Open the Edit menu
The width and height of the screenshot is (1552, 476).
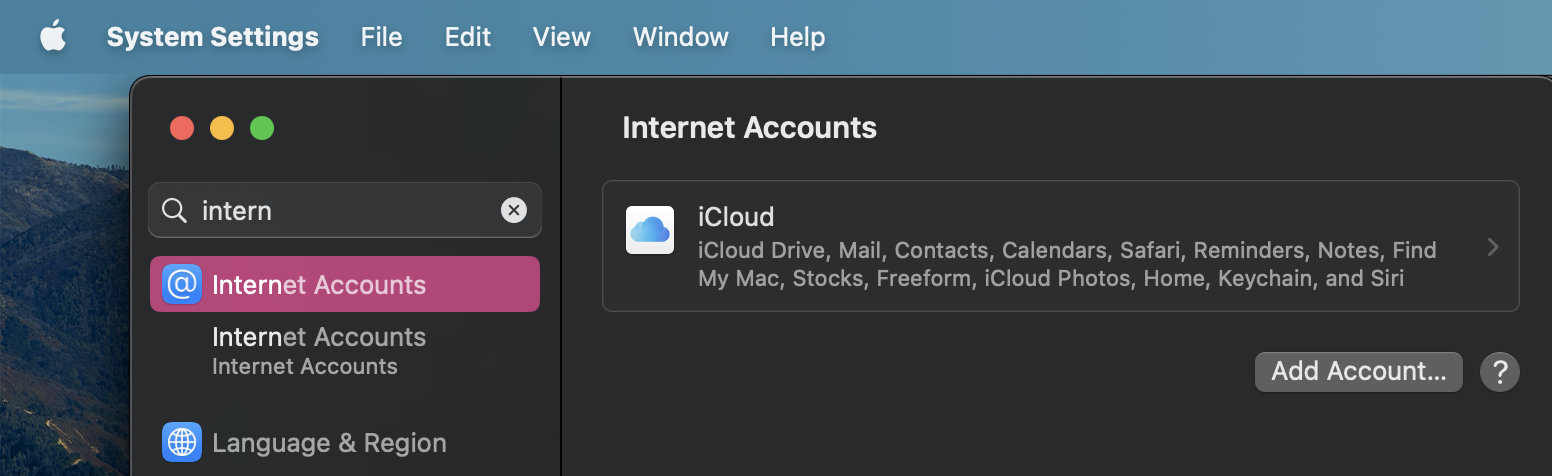point(467,38)
